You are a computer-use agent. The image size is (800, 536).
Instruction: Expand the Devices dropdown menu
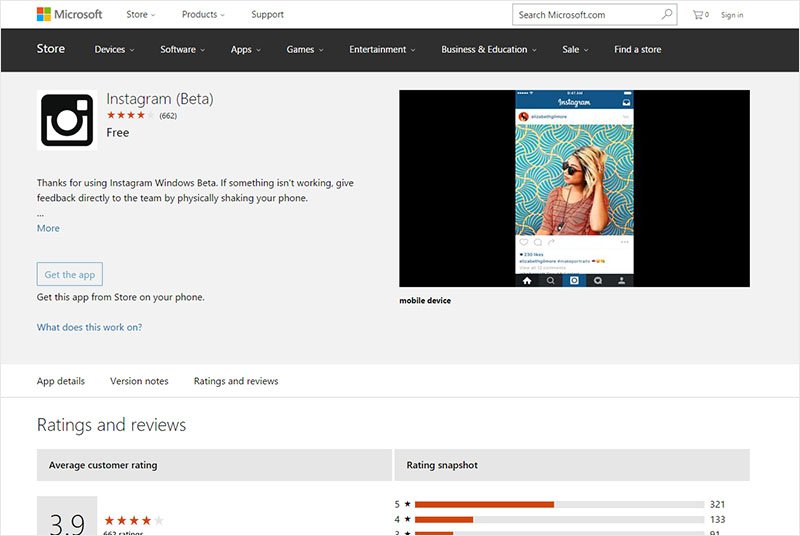coord(114,49)
